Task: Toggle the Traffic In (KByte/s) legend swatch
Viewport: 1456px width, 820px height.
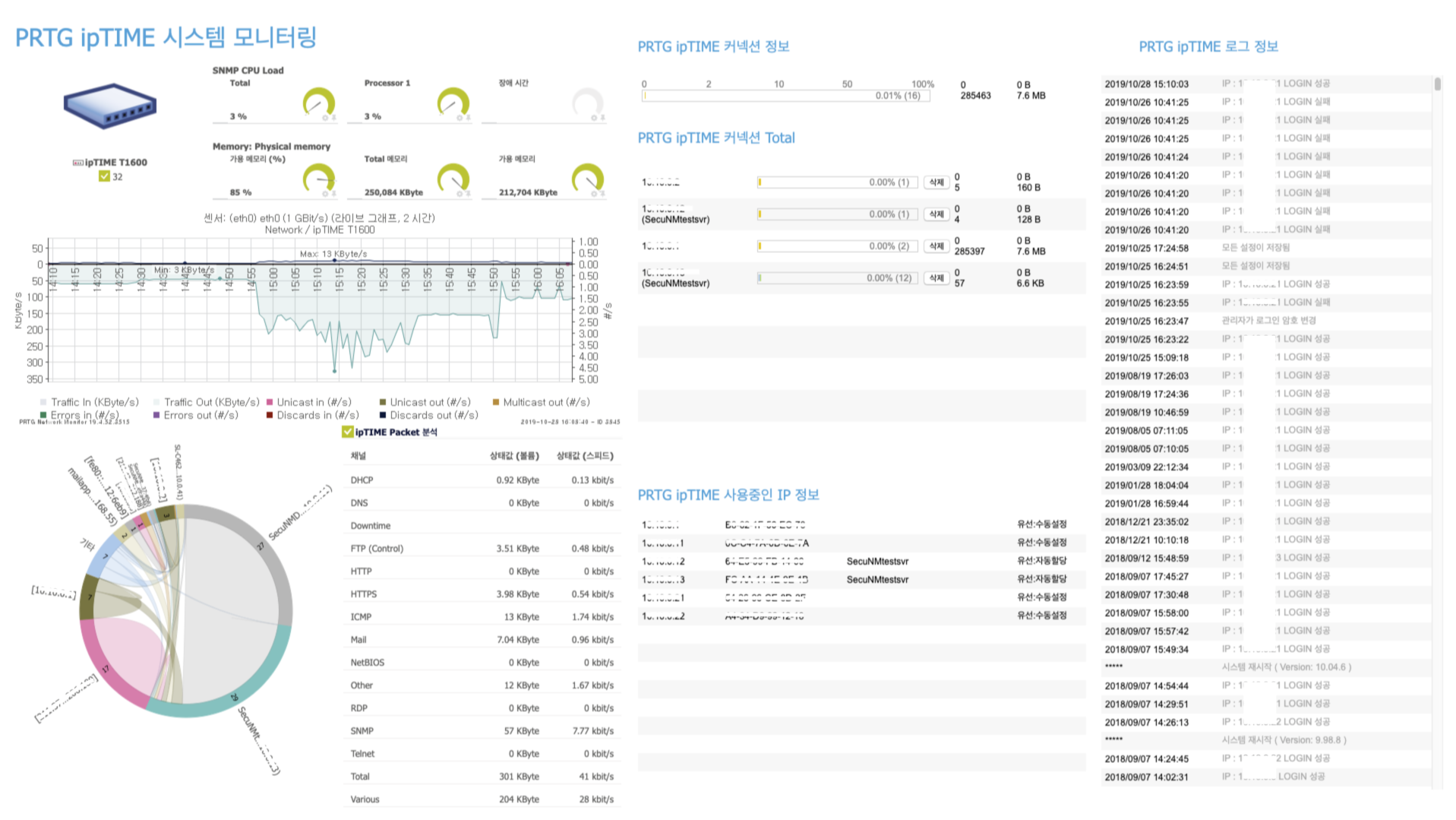Action: pos(43,402)
